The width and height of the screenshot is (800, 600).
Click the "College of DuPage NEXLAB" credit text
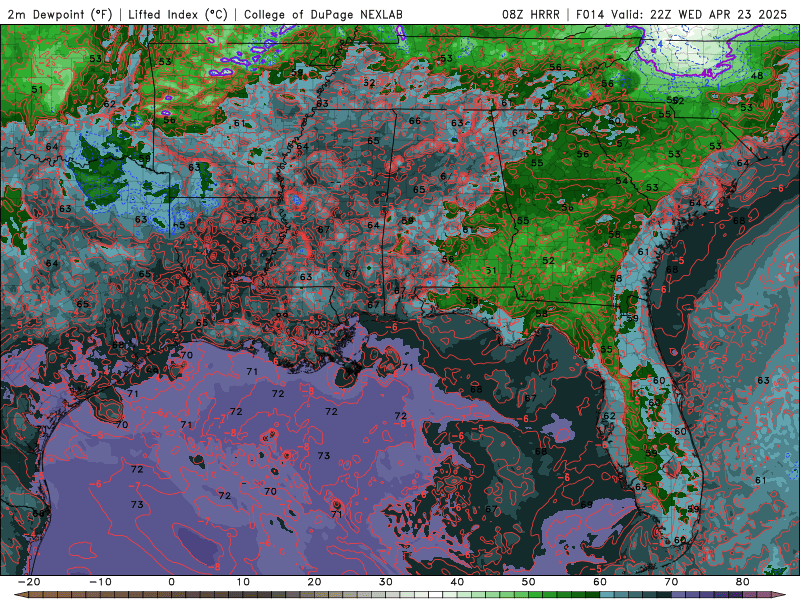point(323,14)
